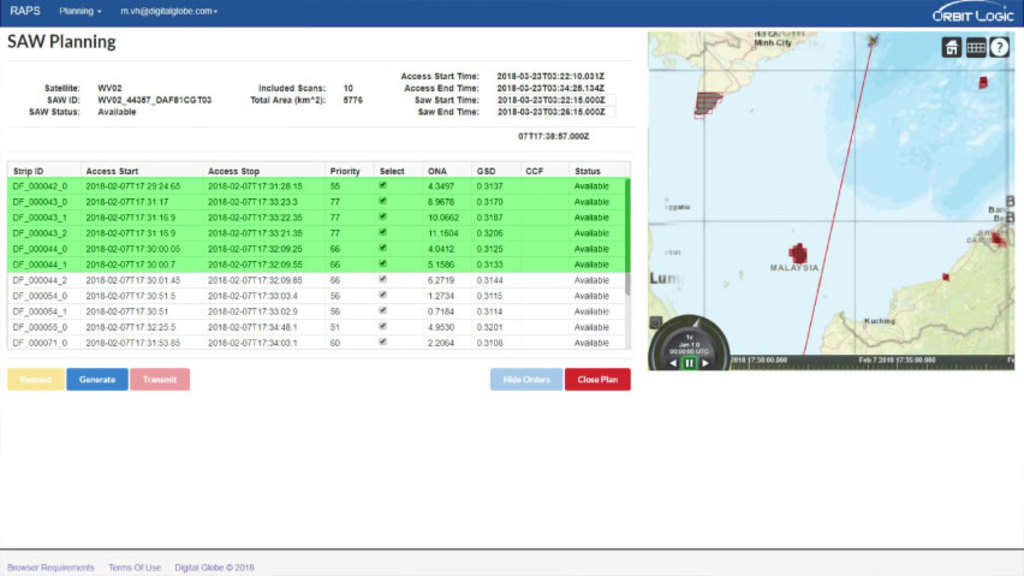
Task: Click the red target area near MALAYSIA label
Action: (797, 253)
